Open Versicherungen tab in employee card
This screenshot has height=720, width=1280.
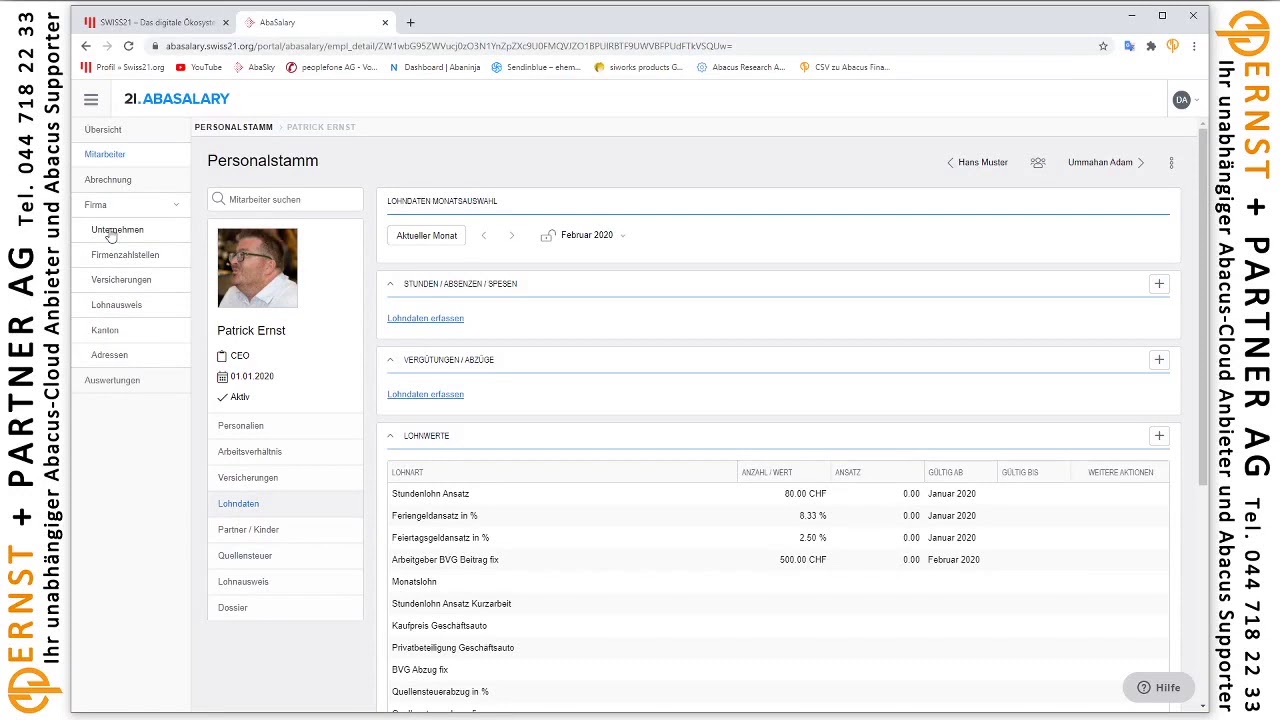pyautogui.click(x=285, y=478)
